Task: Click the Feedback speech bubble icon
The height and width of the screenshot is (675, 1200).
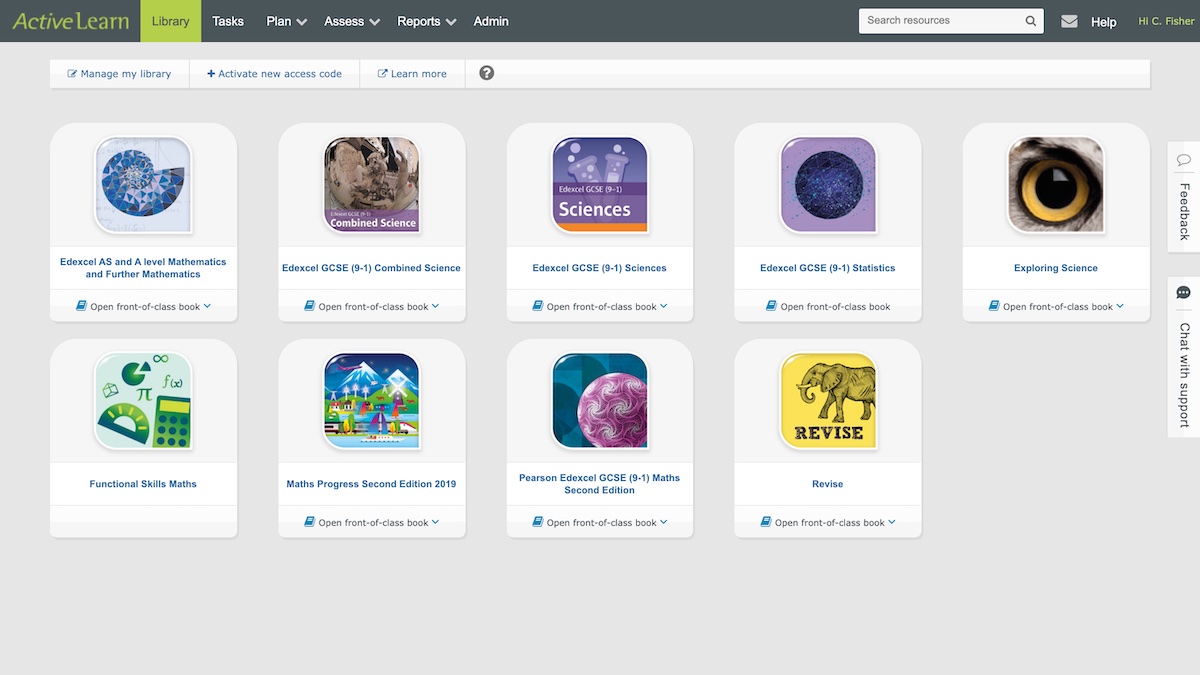Action: click(1184, 160)
